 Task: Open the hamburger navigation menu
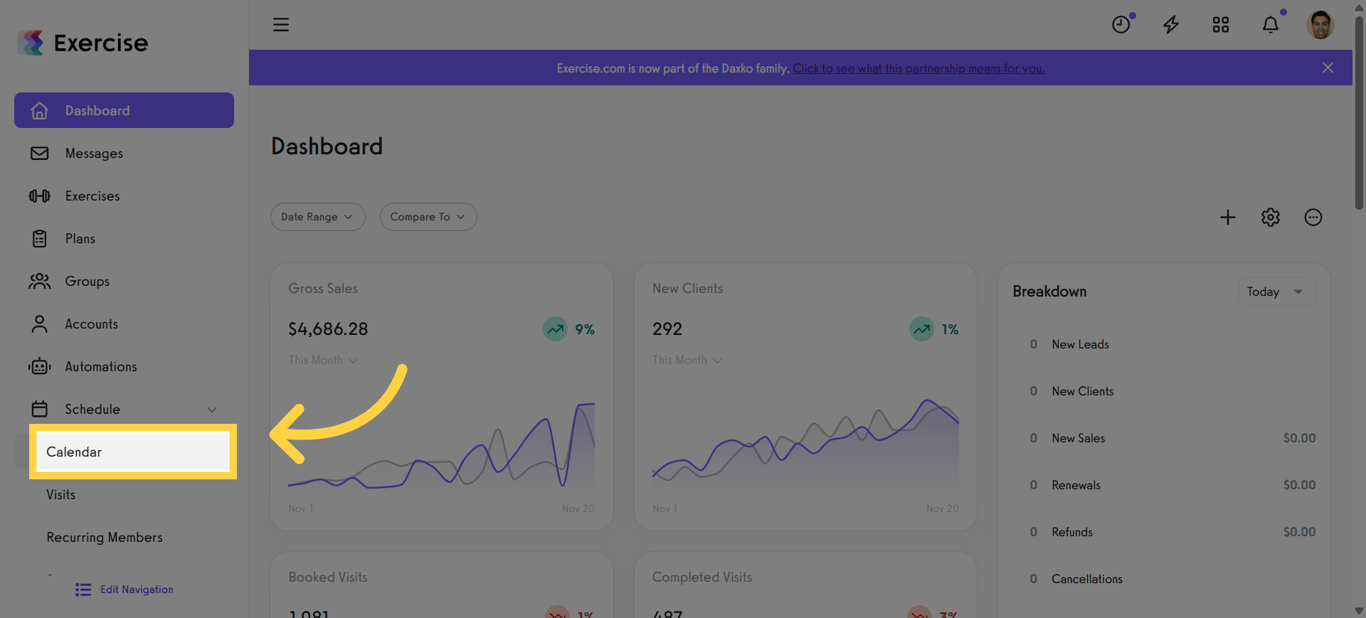281,24
